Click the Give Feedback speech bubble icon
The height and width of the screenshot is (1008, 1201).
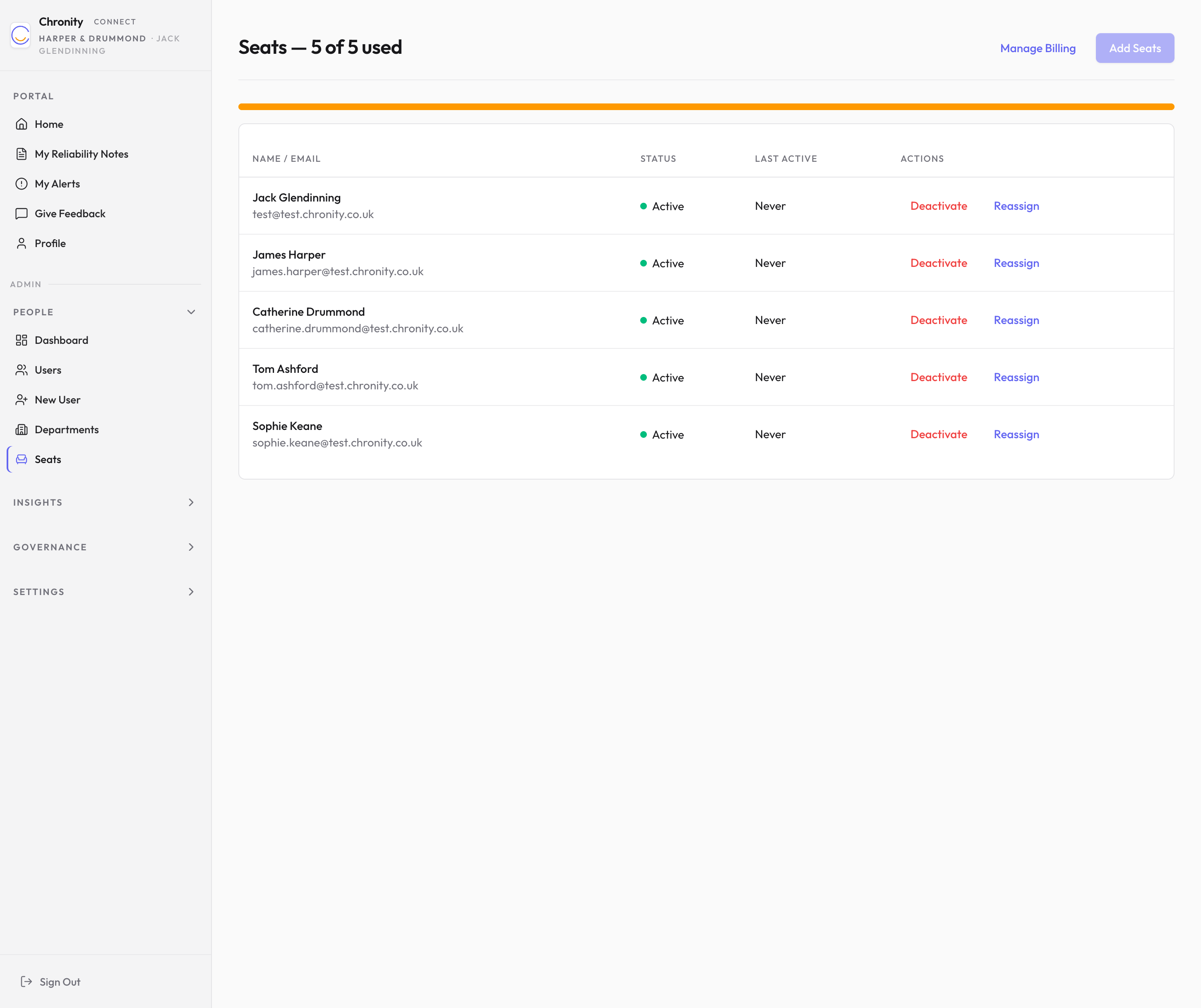coord(22,213)
